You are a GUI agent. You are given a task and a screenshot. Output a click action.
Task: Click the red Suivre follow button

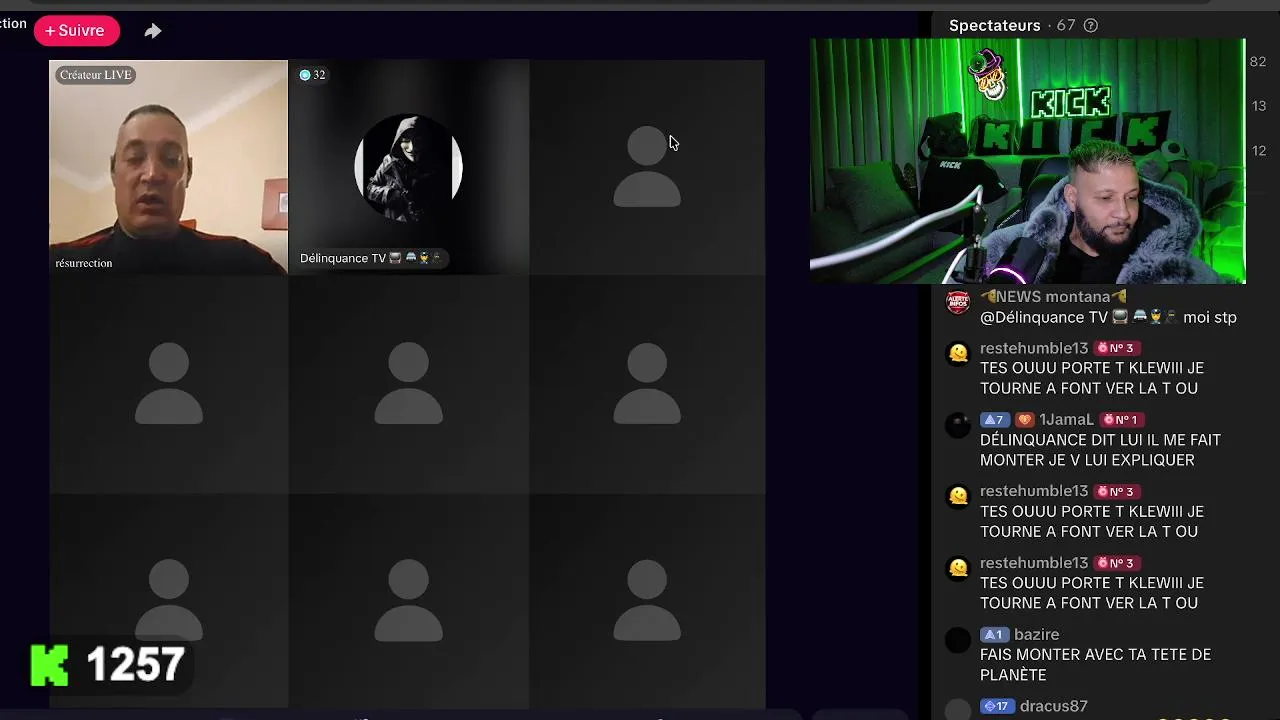click(77, 31)
